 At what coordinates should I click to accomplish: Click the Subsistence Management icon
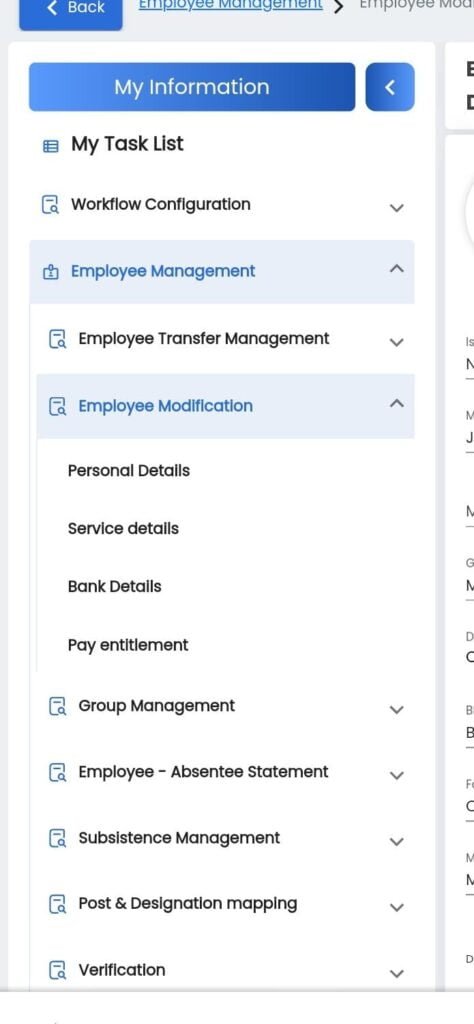(58, 839)
